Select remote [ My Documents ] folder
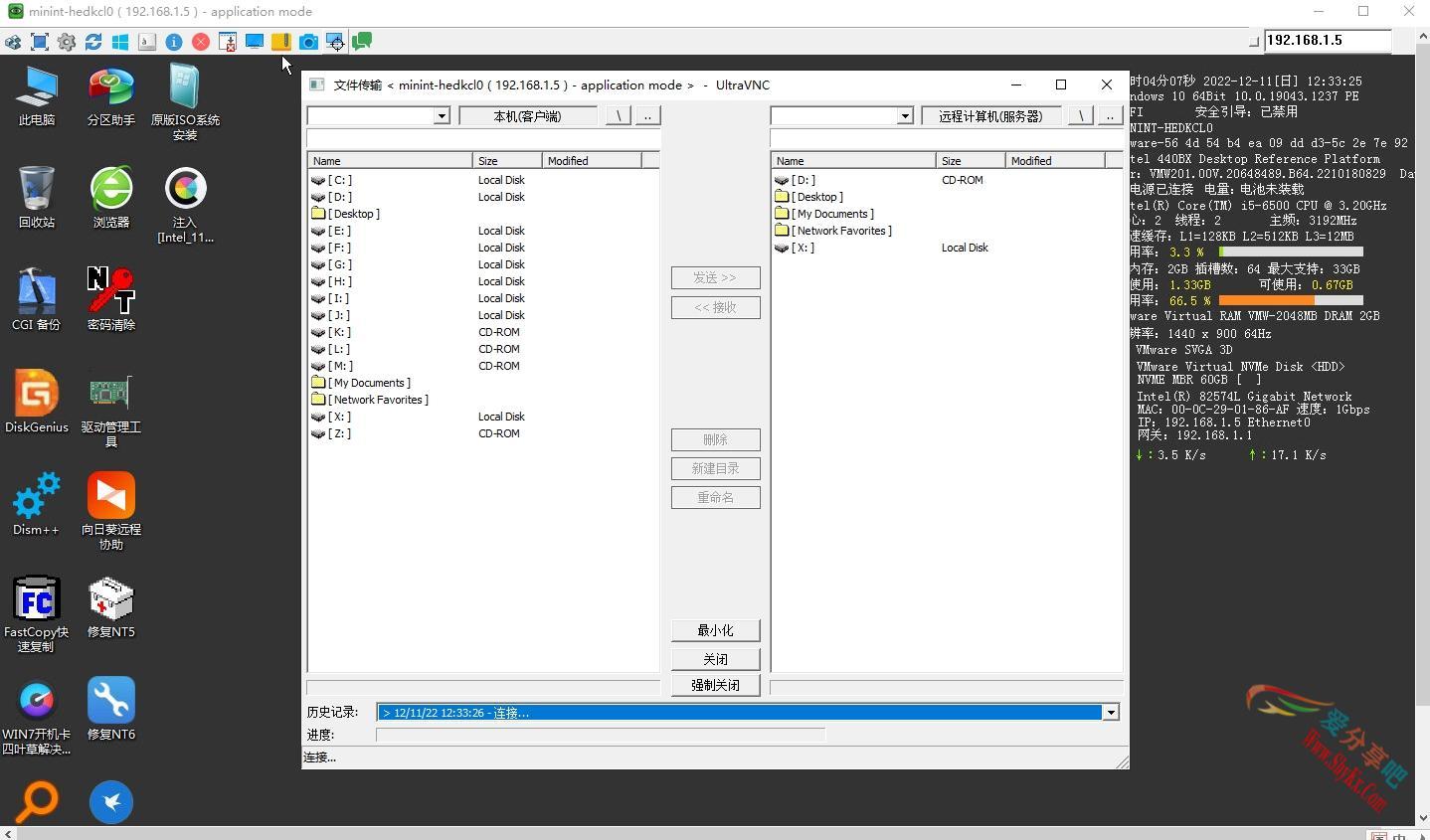The image size is (1430, 840). coord(832,214)
